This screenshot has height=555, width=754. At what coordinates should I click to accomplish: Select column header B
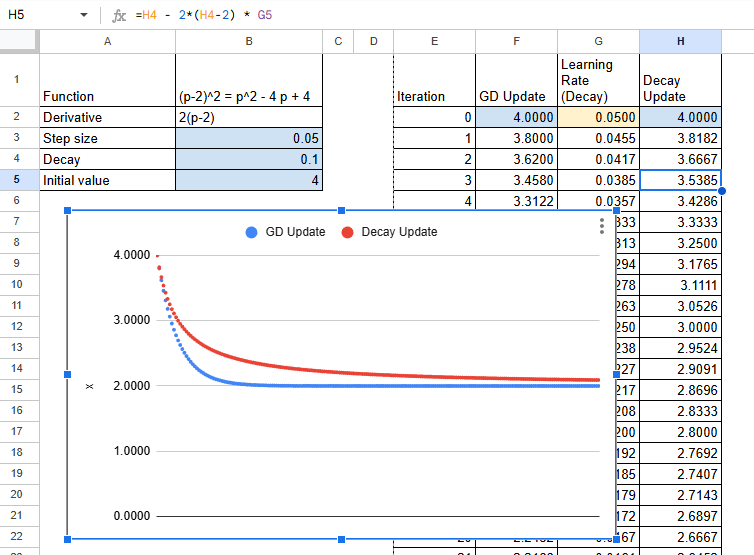coord(249,41)
